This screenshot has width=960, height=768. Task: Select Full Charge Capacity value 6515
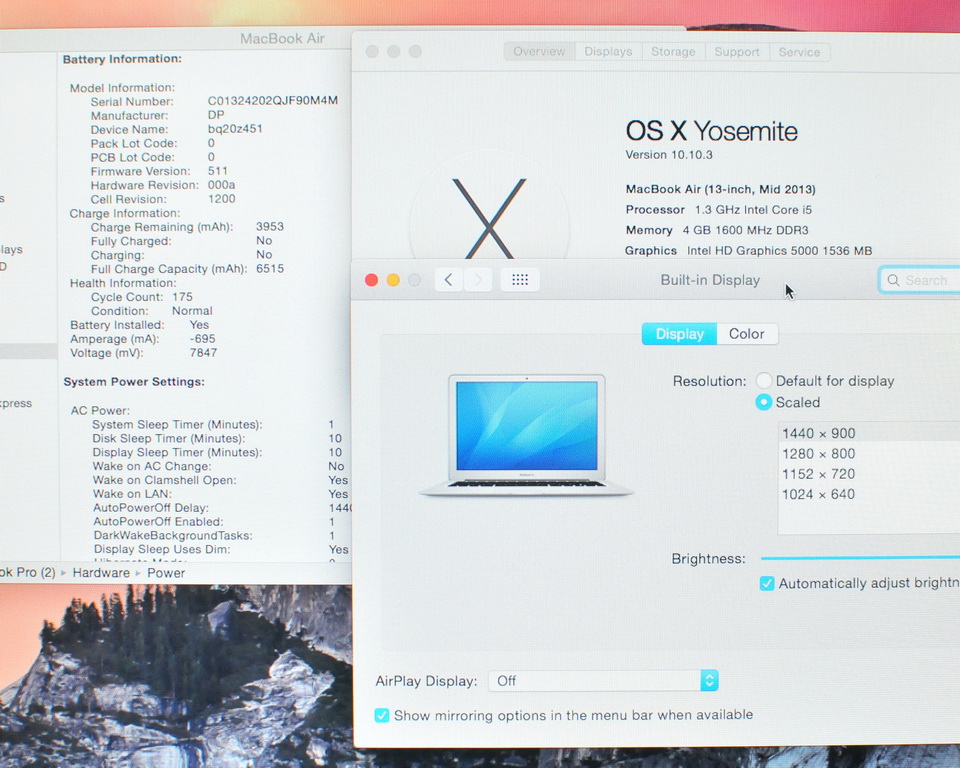point(269,268)
